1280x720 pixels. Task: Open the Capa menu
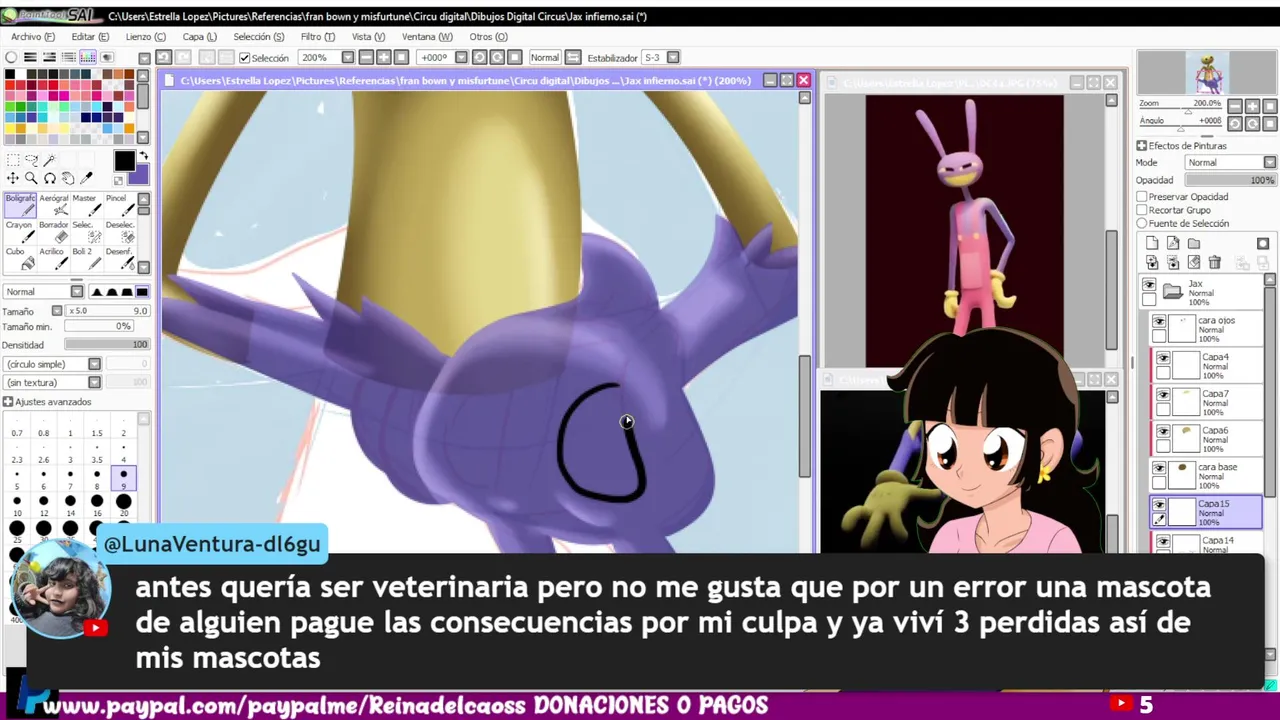200,37
